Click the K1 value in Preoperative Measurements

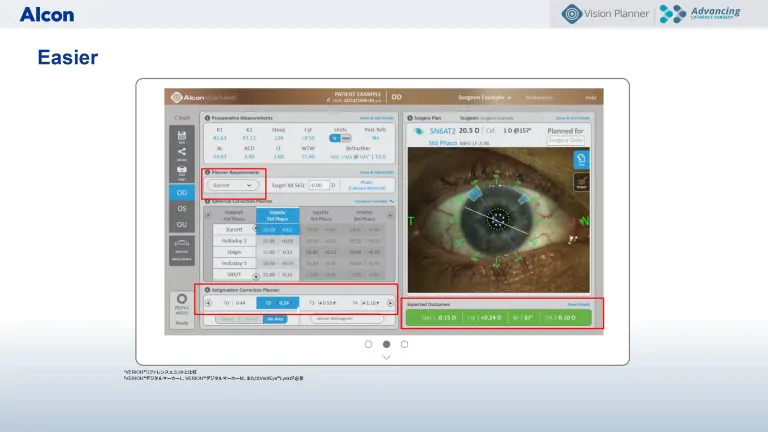pyautogui.click(x=219, y=138)
